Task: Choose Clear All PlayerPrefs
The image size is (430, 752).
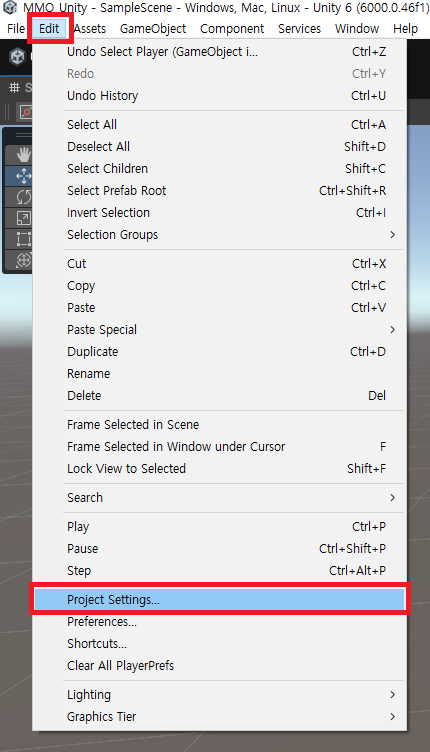Action: (x=220, y=666)
